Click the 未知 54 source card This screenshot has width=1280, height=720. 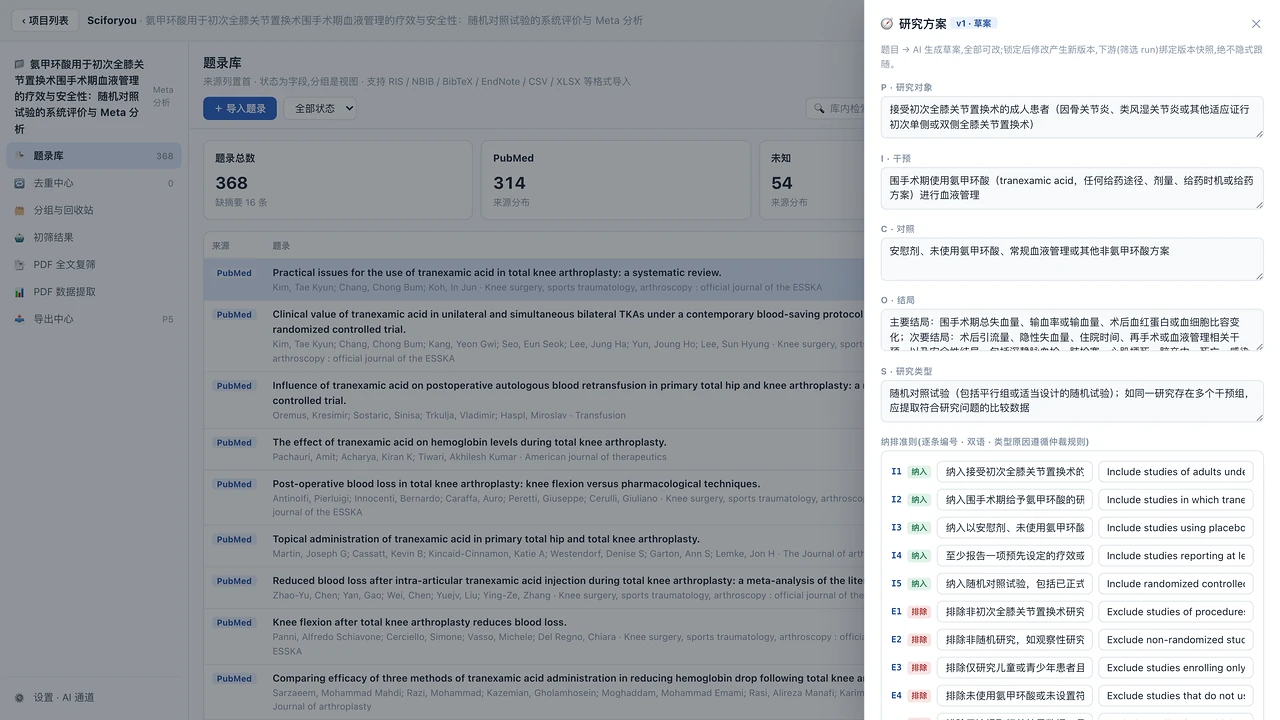coord(812,180)
